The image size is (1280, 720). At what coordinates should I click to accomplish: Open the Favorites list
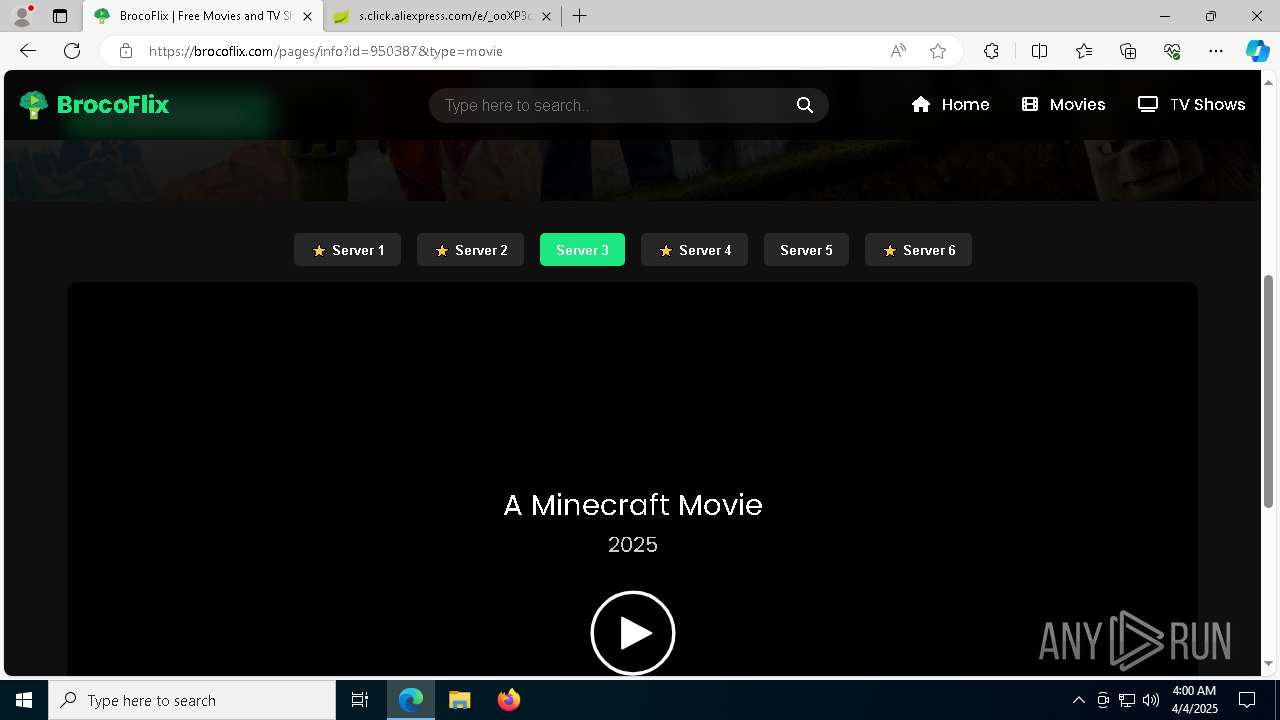1084,51
